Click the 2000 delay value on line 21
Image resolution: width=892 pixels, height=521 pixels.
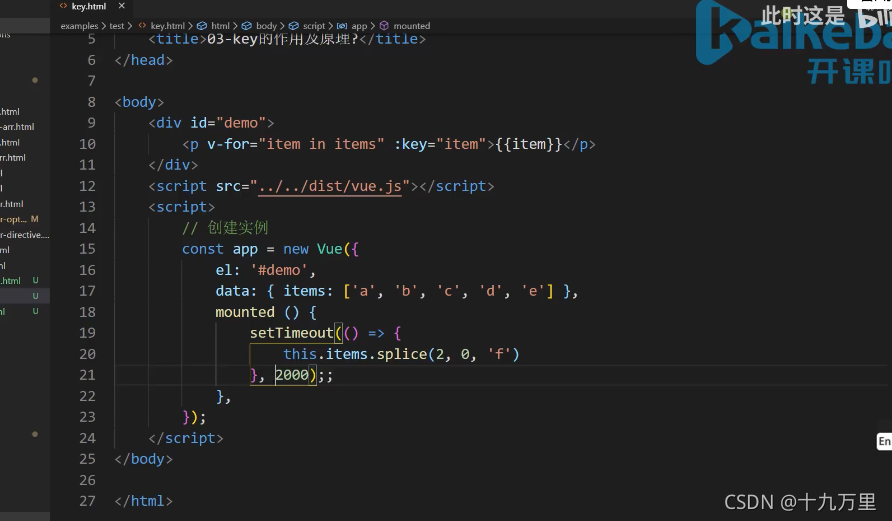(292, 375)
